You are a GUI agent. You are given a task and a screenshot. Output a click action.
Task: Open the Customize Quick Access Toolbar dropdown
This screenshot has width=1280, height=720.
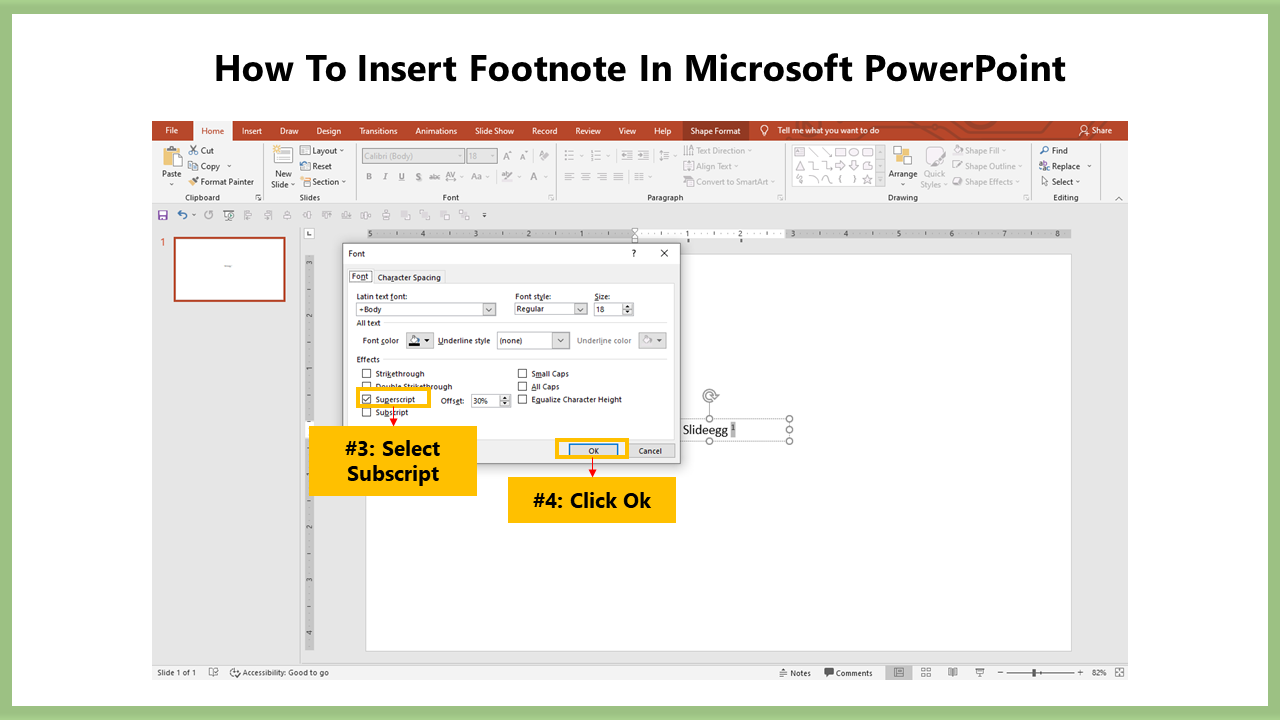(x=485, y=215)
